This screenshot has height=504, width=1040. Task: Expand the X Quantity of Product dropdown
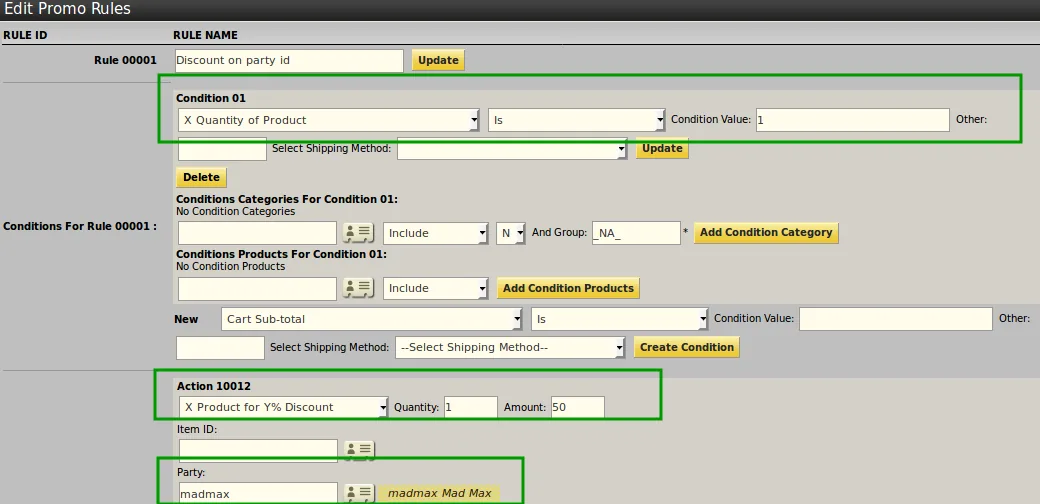tap(328, 120)
